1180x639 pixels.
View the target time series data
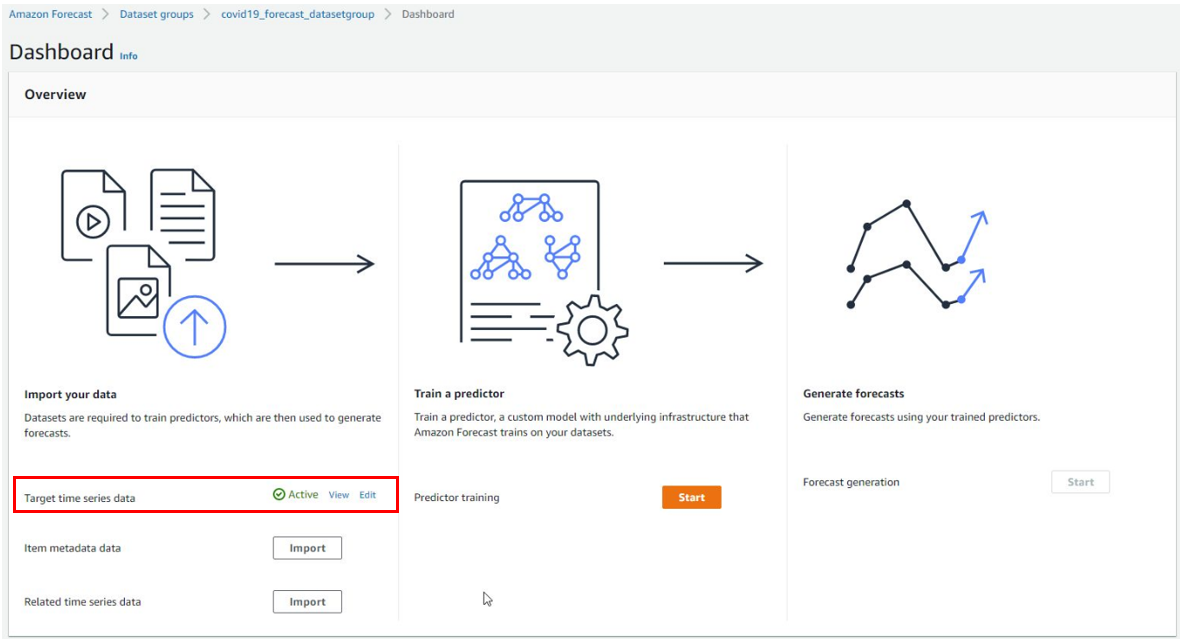(x=339, y=494)
